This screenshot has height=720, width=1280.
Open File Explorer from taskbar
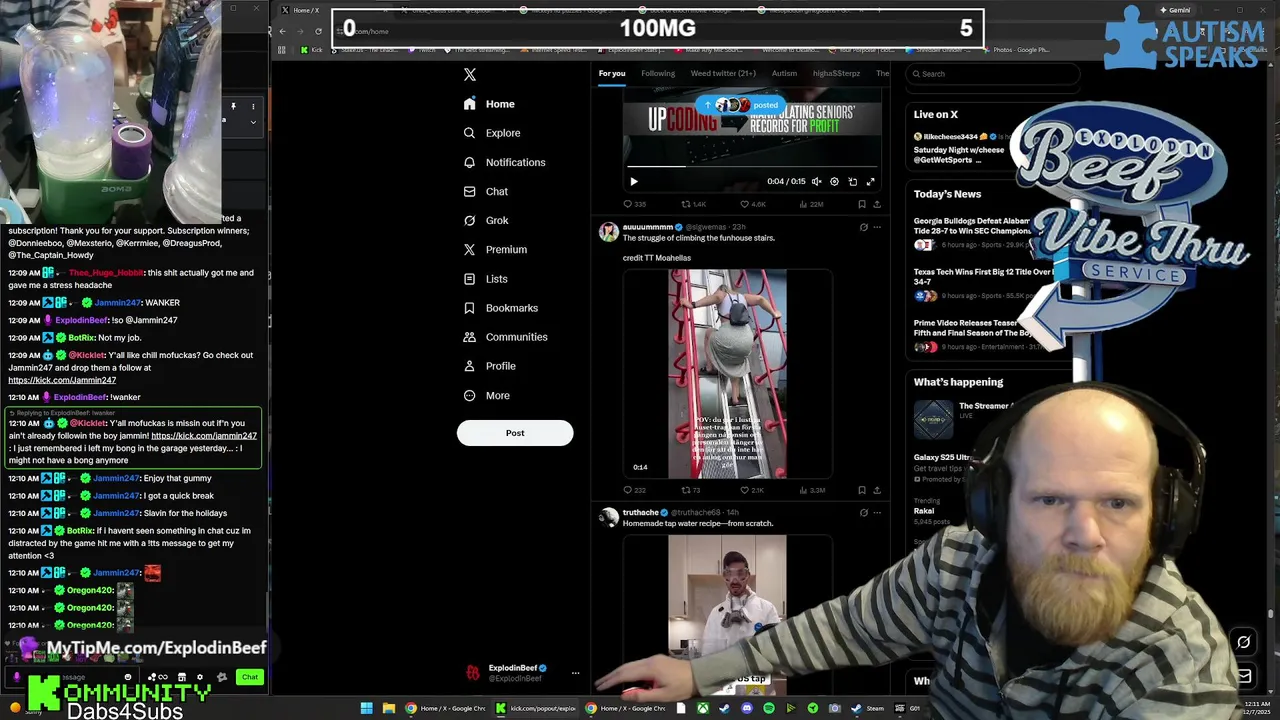pyautogui.click(x=388, y=708)
